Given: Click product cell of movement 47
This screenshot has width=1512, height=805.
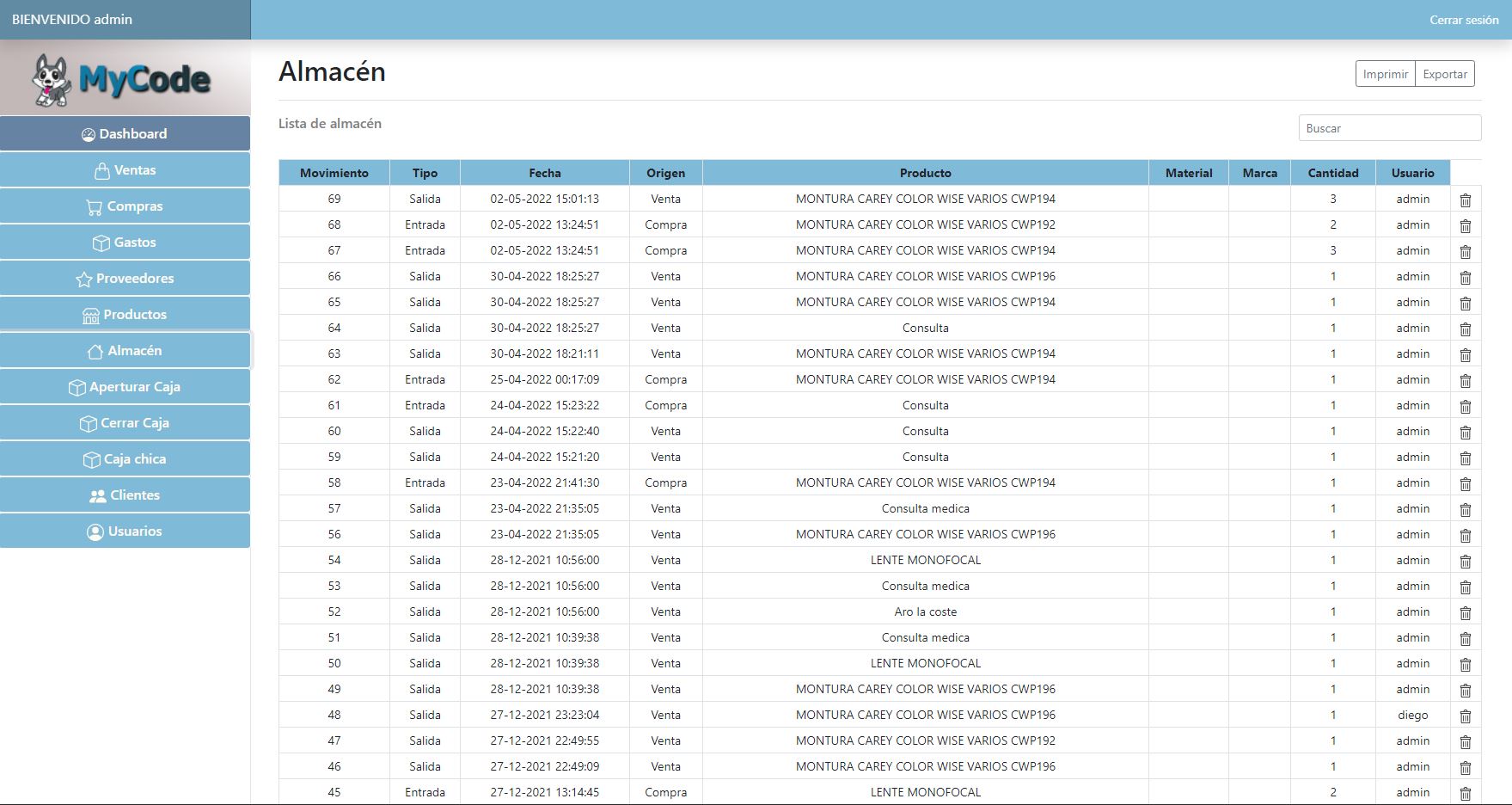Looking at the screenshot, I should pyautogui.click(x=926, y=740).
